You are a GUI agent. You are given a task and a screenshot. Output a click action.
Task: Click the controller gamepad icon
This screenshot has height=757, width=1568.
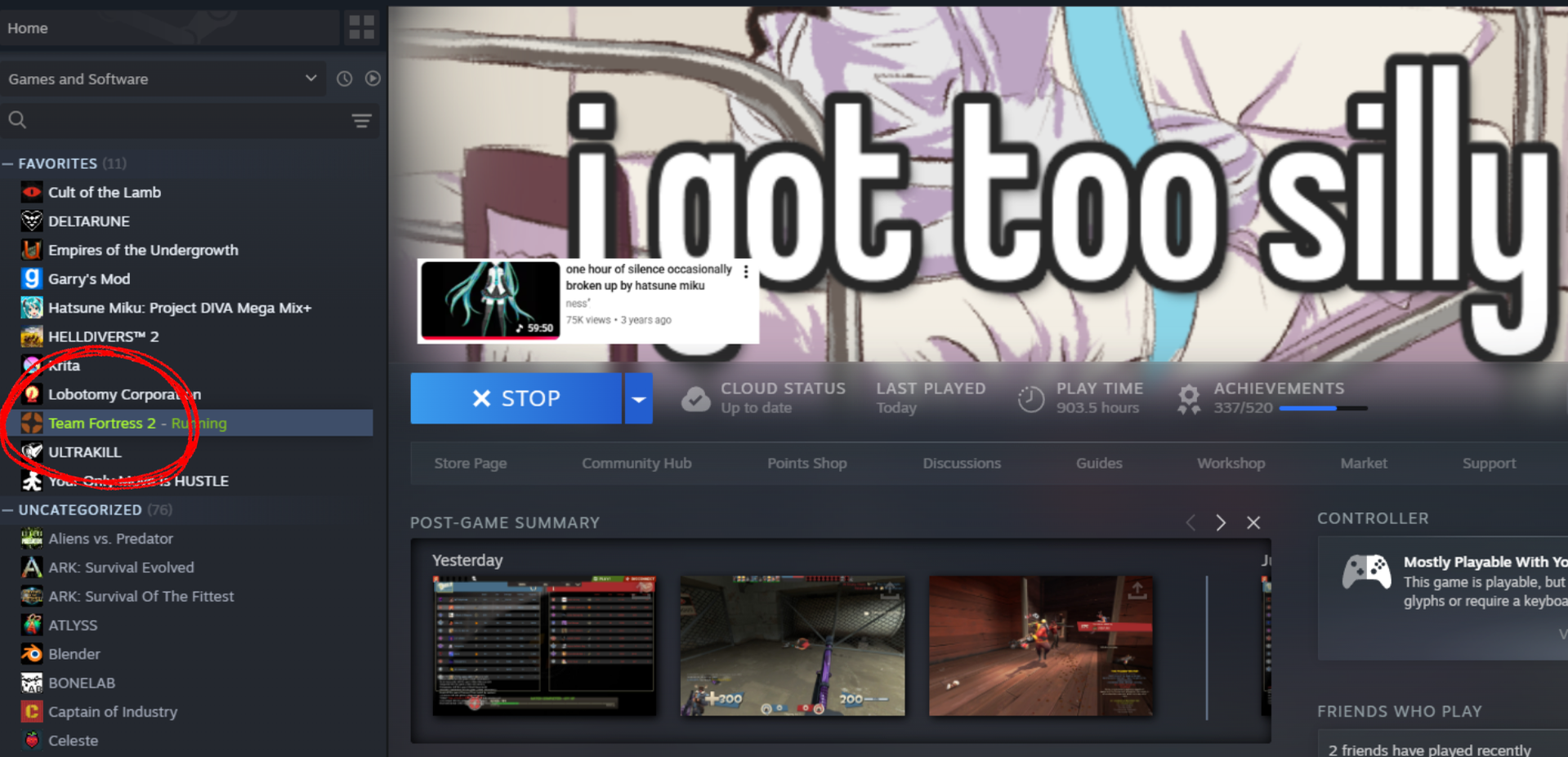(x=1366, y=572)
